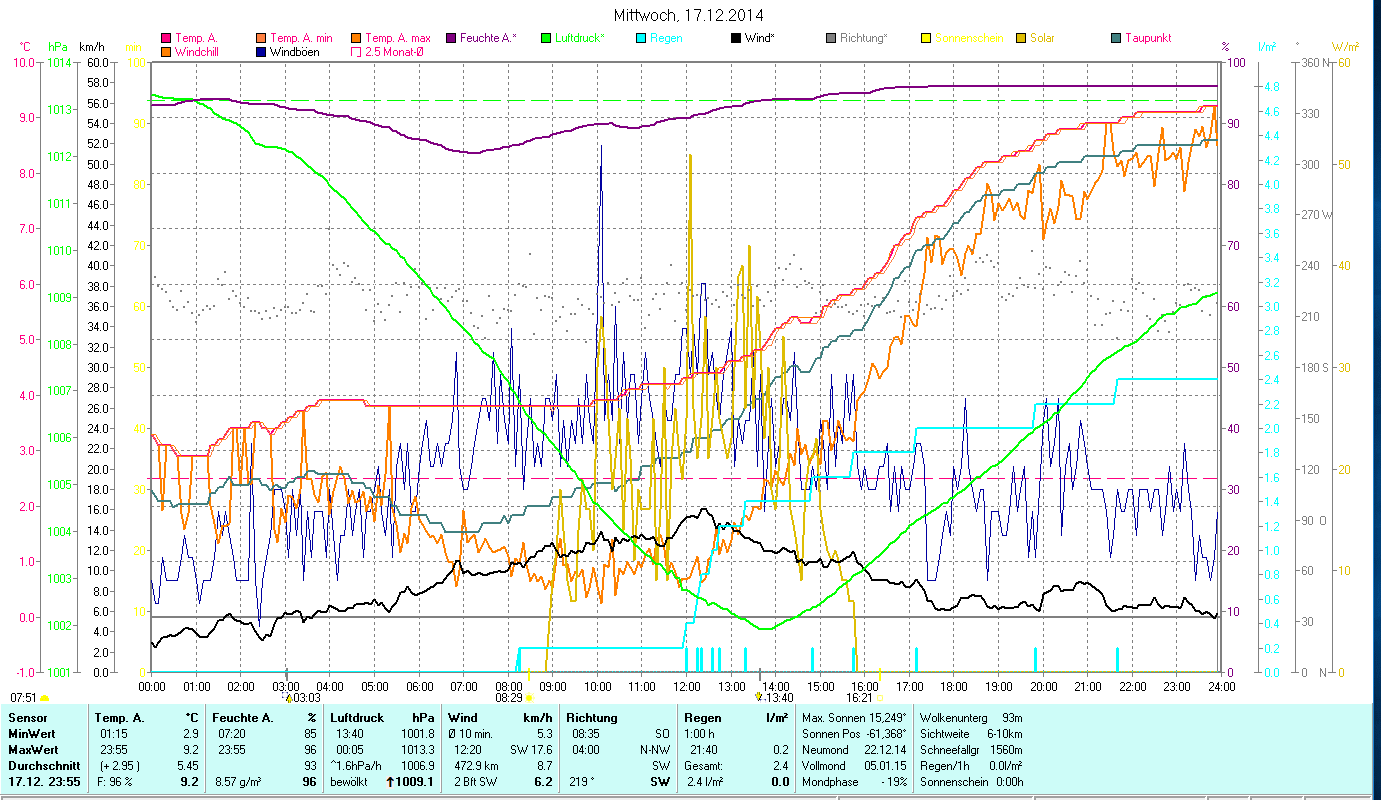Click the Wind column header in table
The image size is (1381, 800).
click(463, 718)
